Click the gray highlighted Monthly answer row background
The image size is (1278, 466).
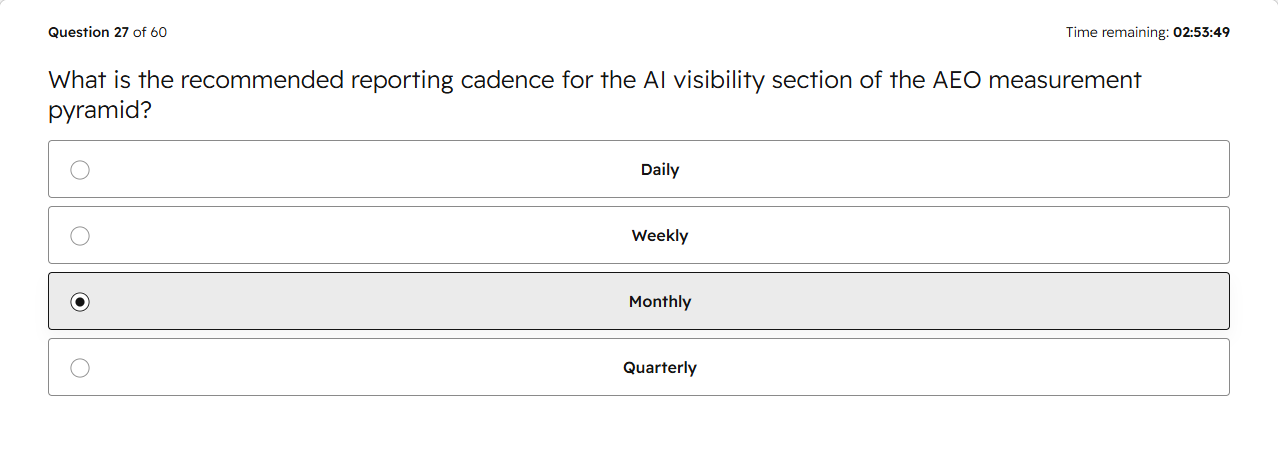[639, 301]
